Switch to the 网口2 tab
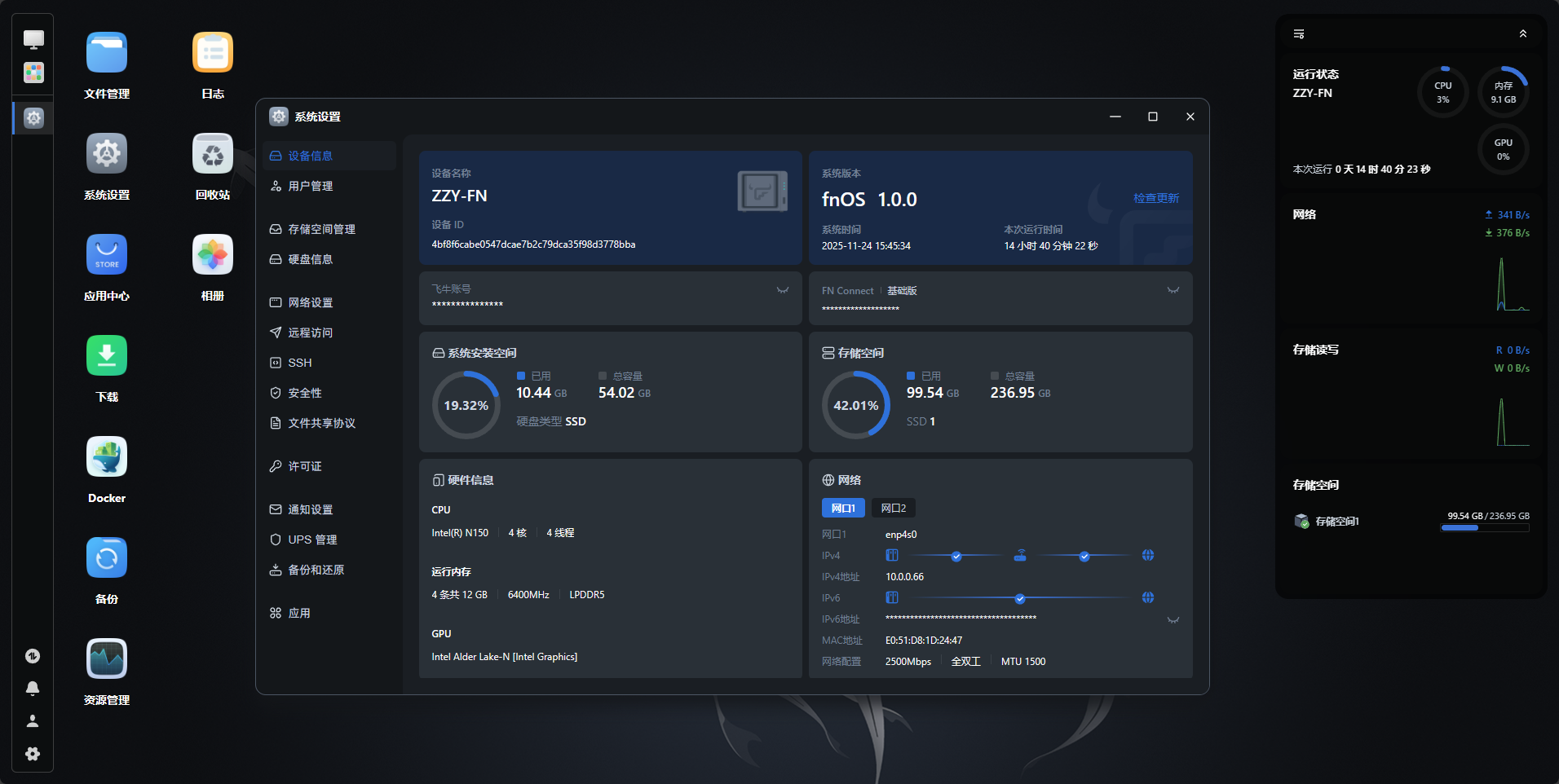 [893, 509]
